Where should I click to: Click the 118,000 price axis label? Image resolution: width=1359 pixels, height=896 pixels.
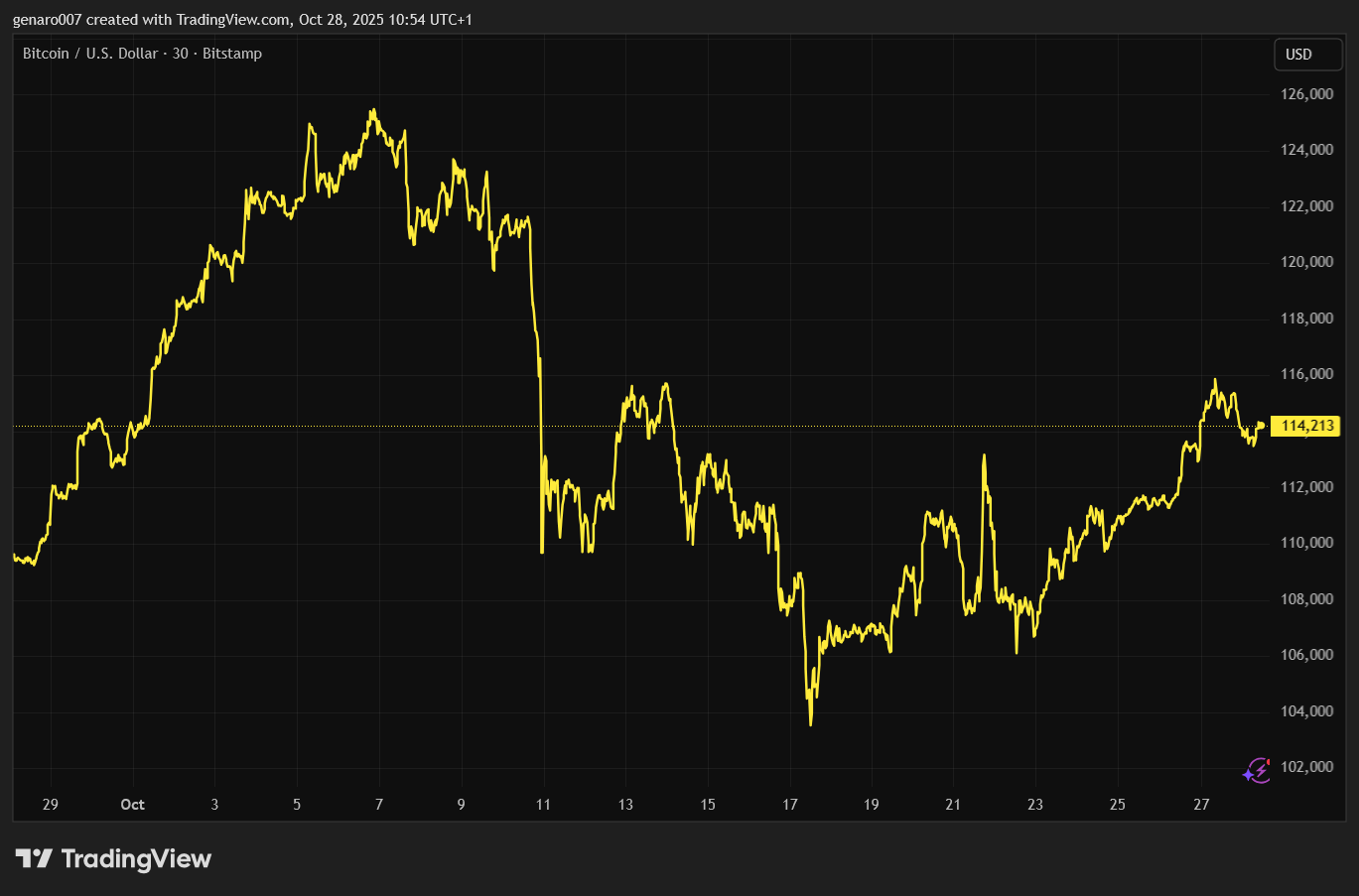coord(1307,319)
